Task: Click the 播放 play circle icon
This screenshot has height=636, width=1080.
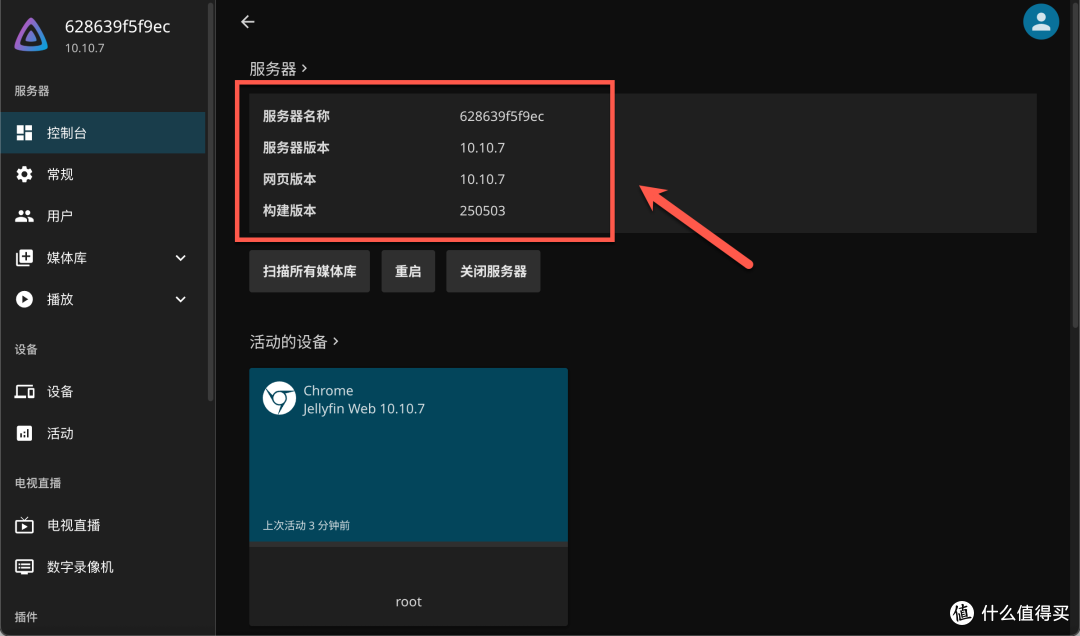Action: click(x=24, y=299)
